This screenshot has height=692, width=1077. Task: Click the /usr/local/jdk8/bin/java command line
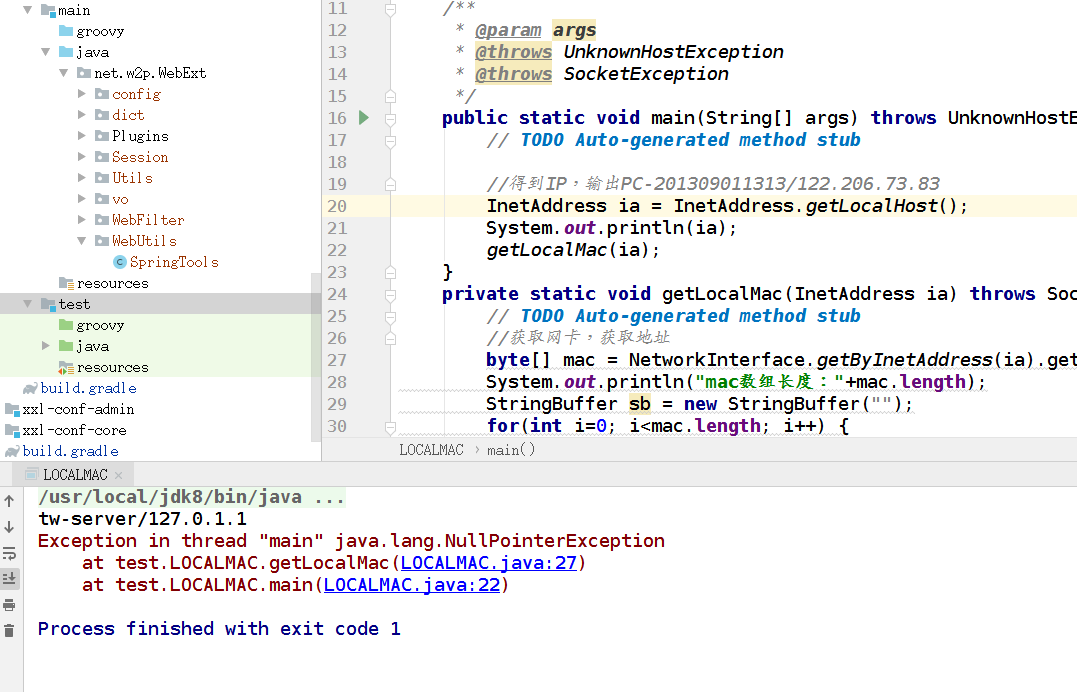pos(192,497)
